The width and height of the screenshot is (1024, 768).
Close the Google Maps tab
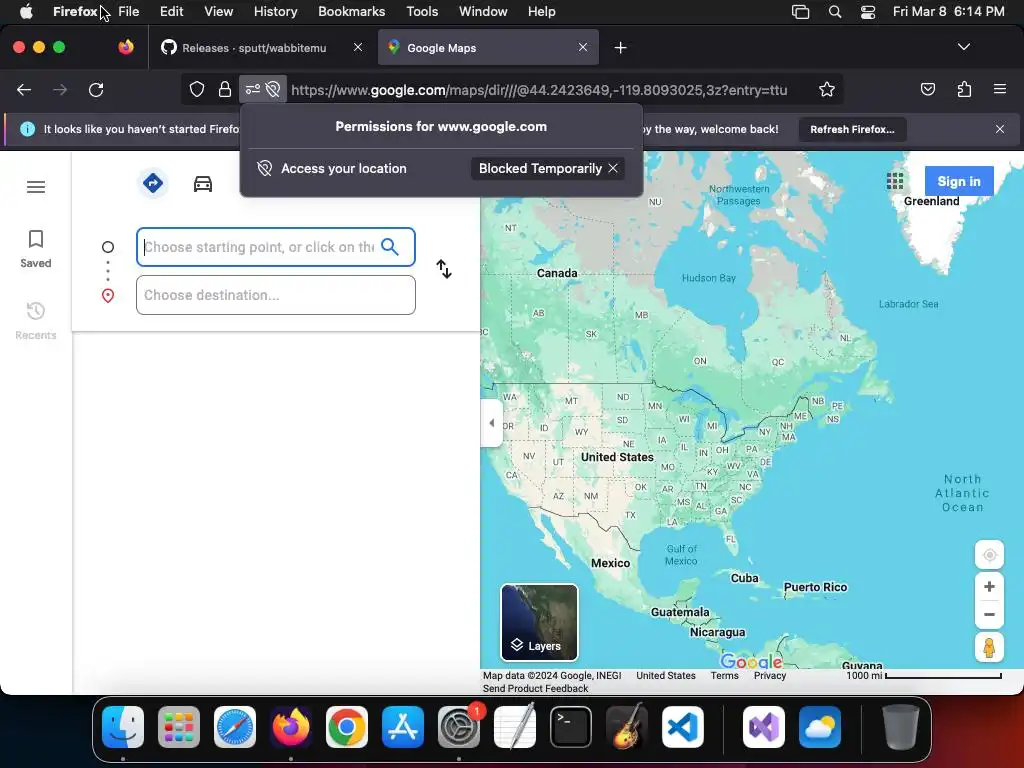[x=583, y=48]
